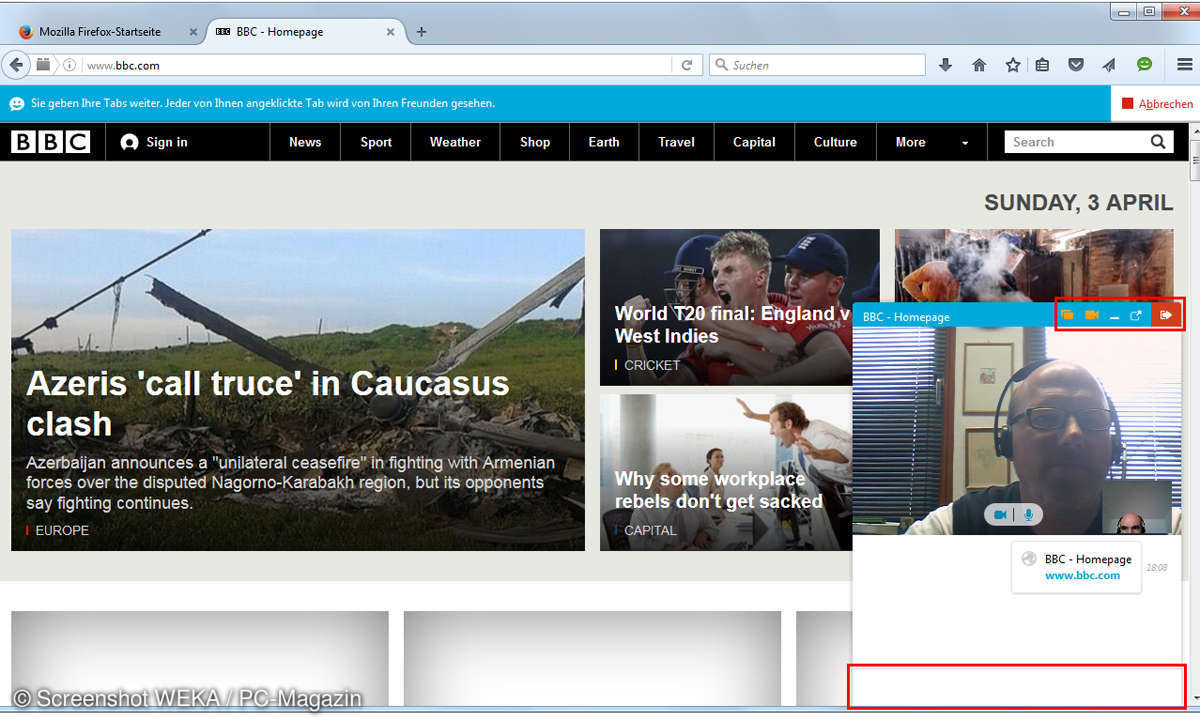Click the EUROPE category label
Screen dimensions: 1200x720
[62, 530]
